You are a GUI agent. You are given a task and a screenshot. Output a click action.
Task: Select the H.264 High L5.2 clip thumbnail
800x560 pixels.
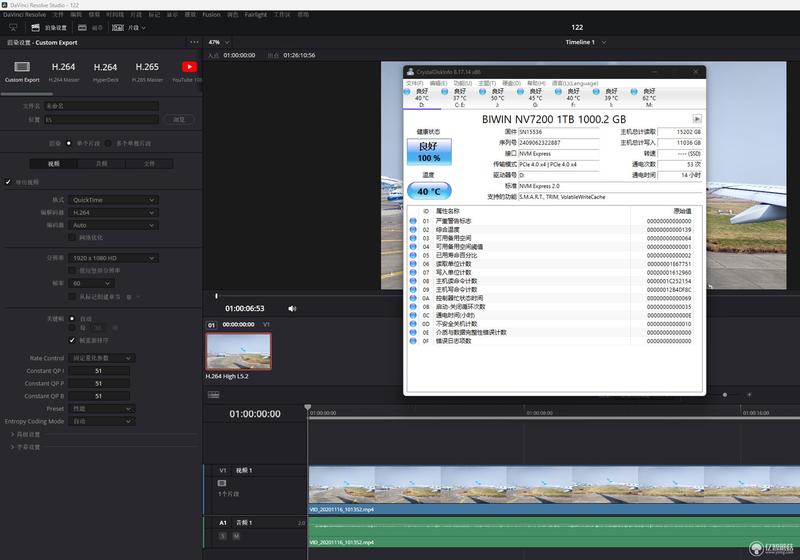(x=238, y=351)
